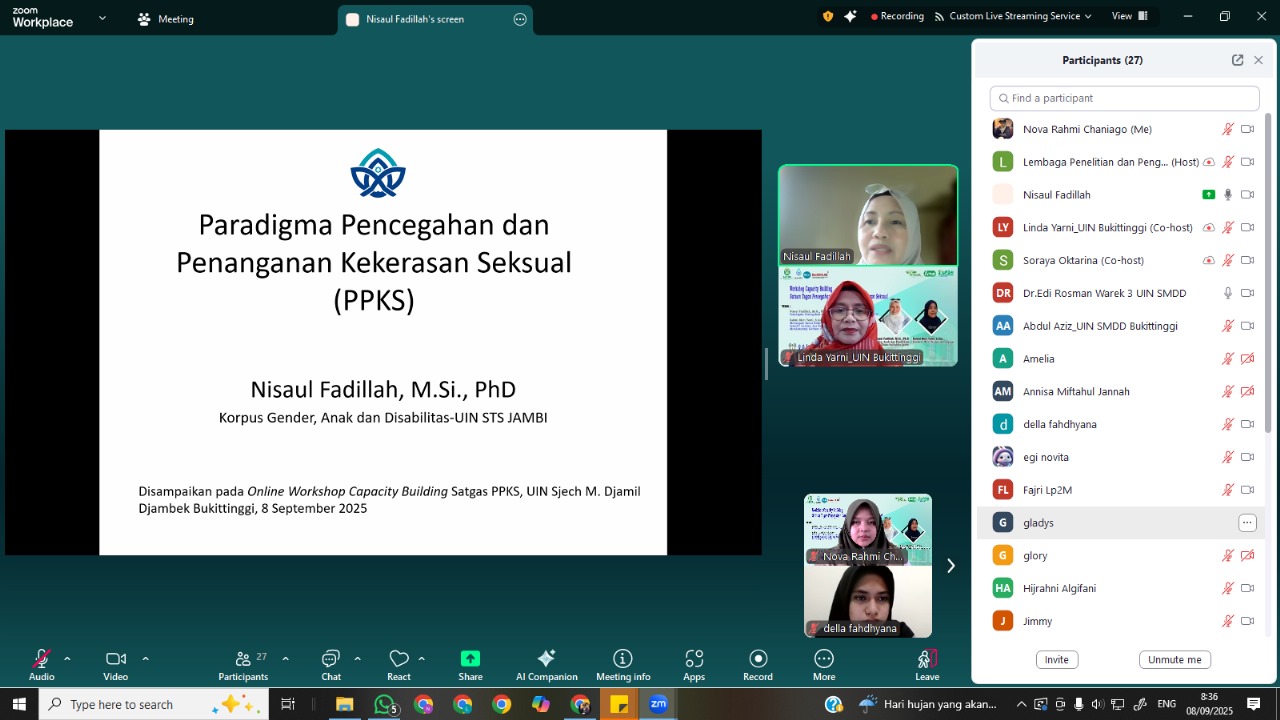Switch to the Meeting tab
Viewport: 1280px width, 720px height.
tap(166, 19)
